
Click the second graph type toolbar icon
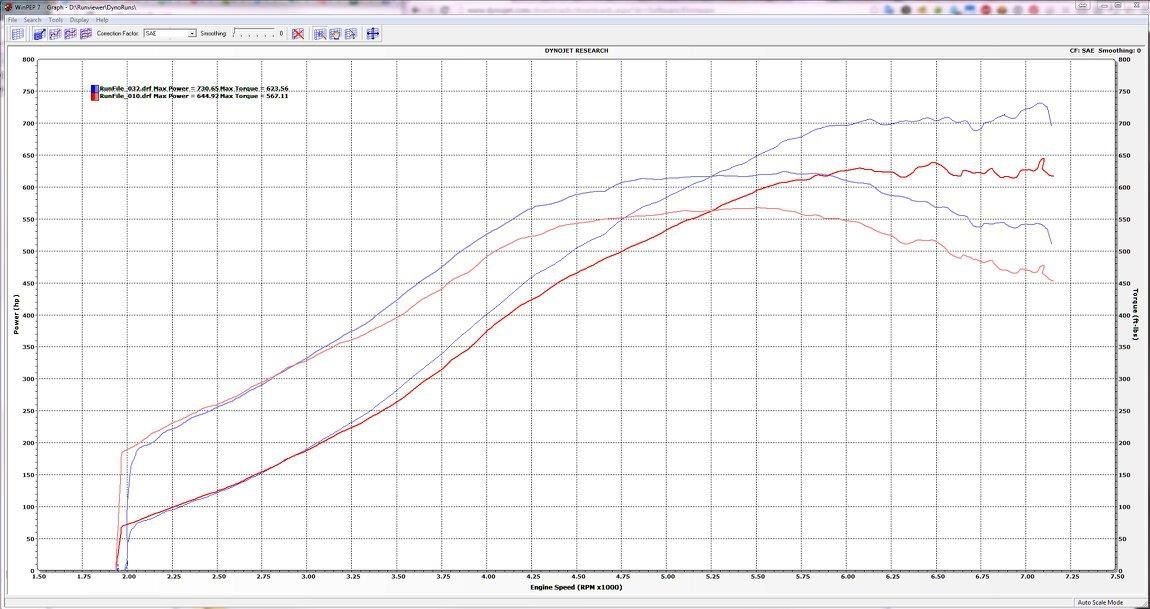(55, 33)
